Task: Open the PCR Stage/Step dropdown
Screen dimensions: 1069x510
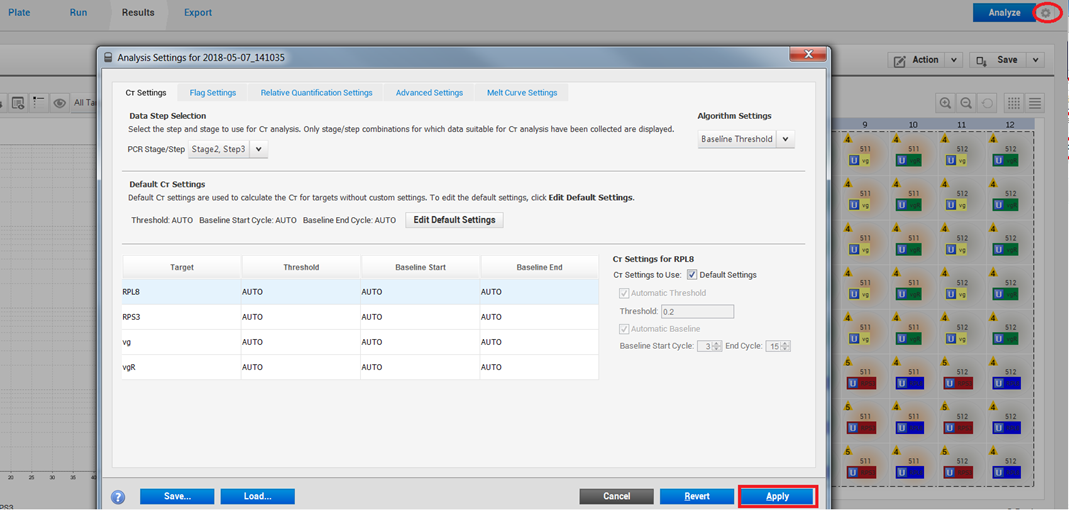Action: [x=260, y=149]
